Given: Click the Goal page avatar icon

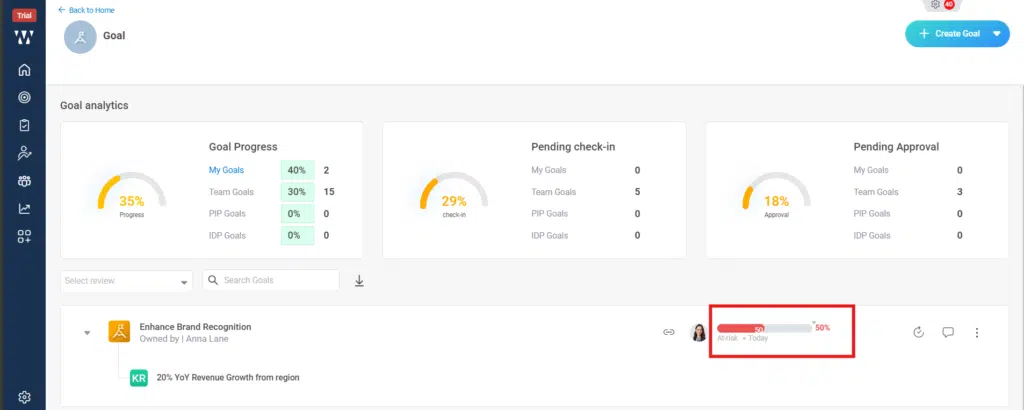Looking at the screenshot, I should click(x=80, y=37).
